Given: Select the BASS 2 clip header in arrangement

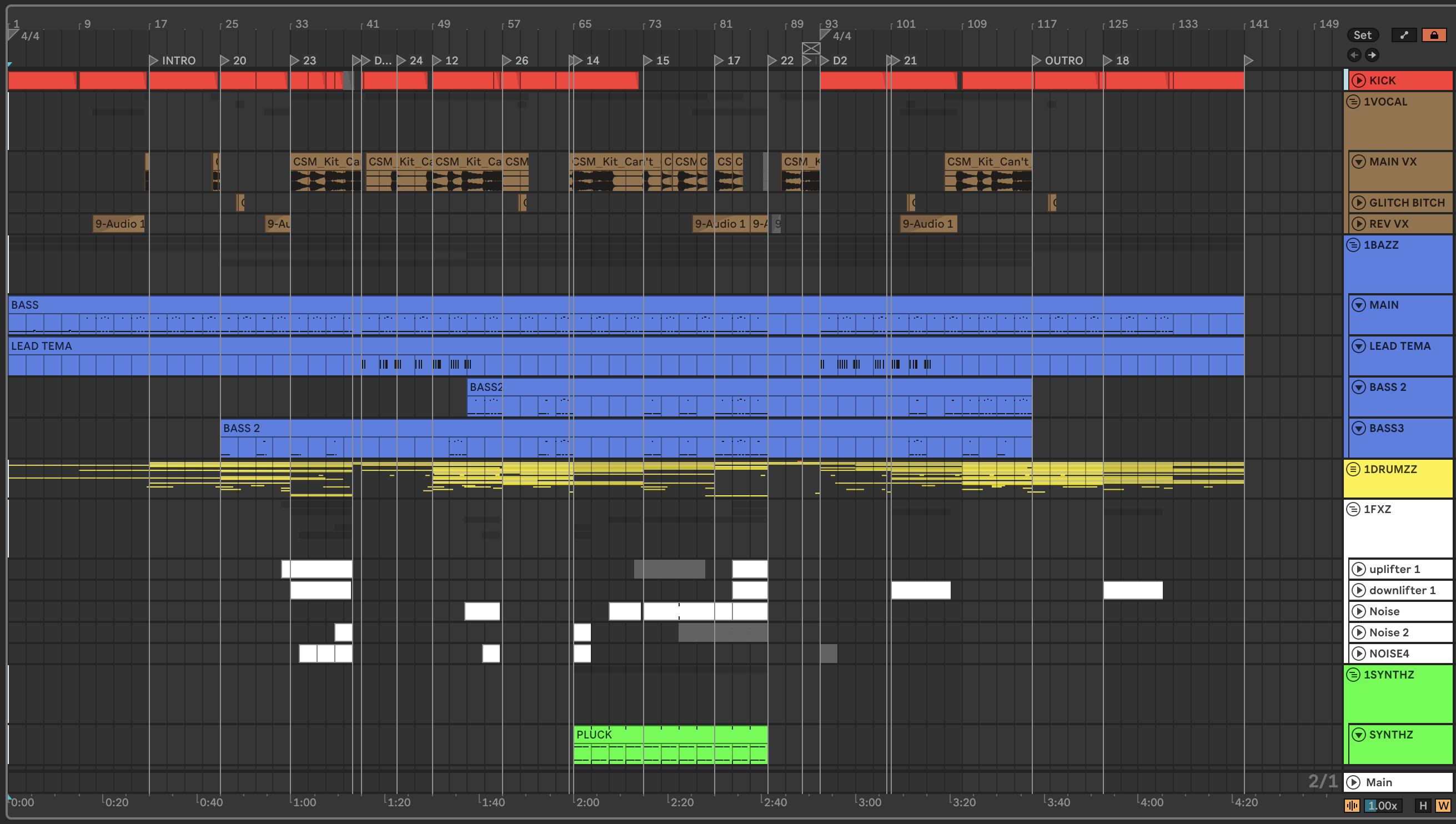Looking at the screenshot, I should point(626,429).
